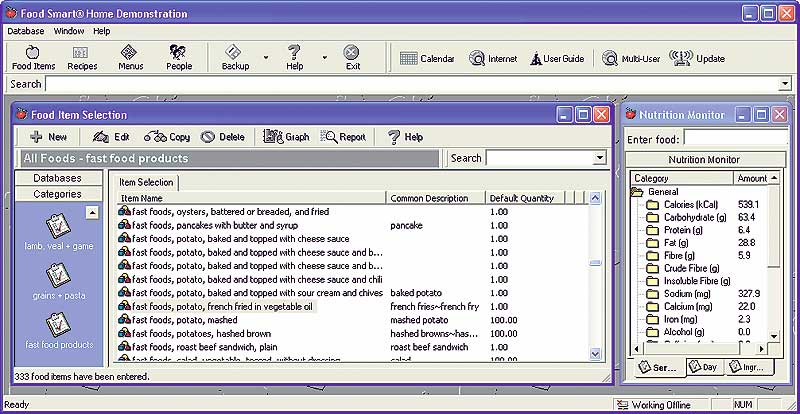Select lamb, veal + game category
The width and height of the screenshot is (800, 414).
[59, 232]
